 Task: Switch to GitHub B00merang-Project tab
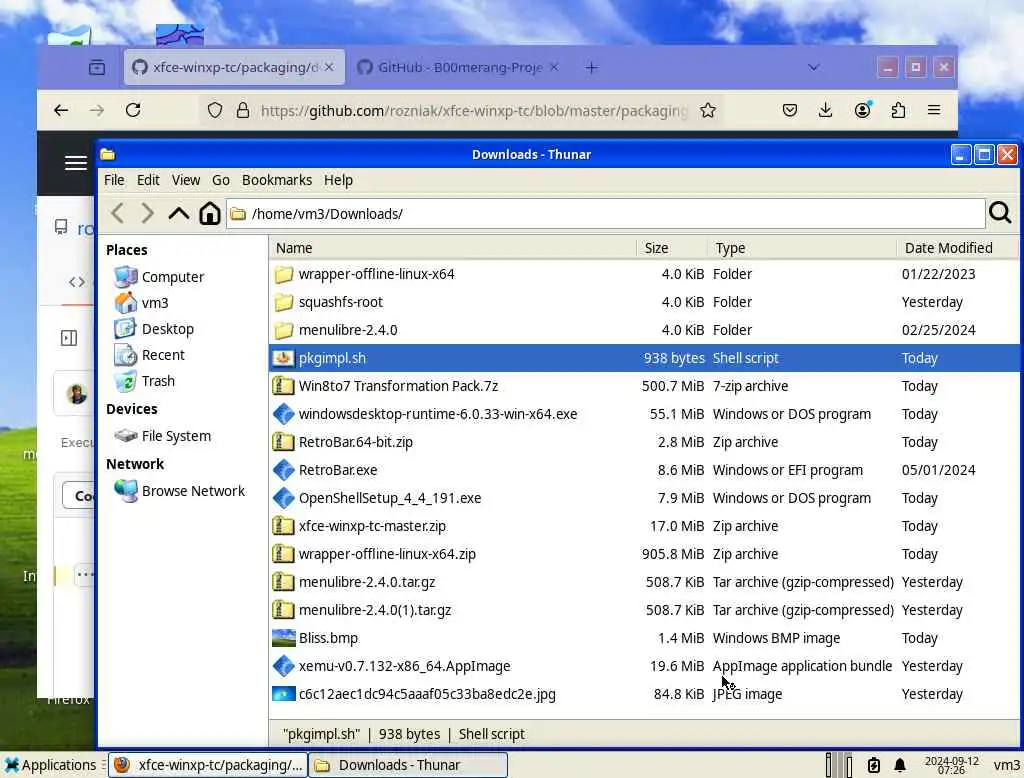point(460,67)
